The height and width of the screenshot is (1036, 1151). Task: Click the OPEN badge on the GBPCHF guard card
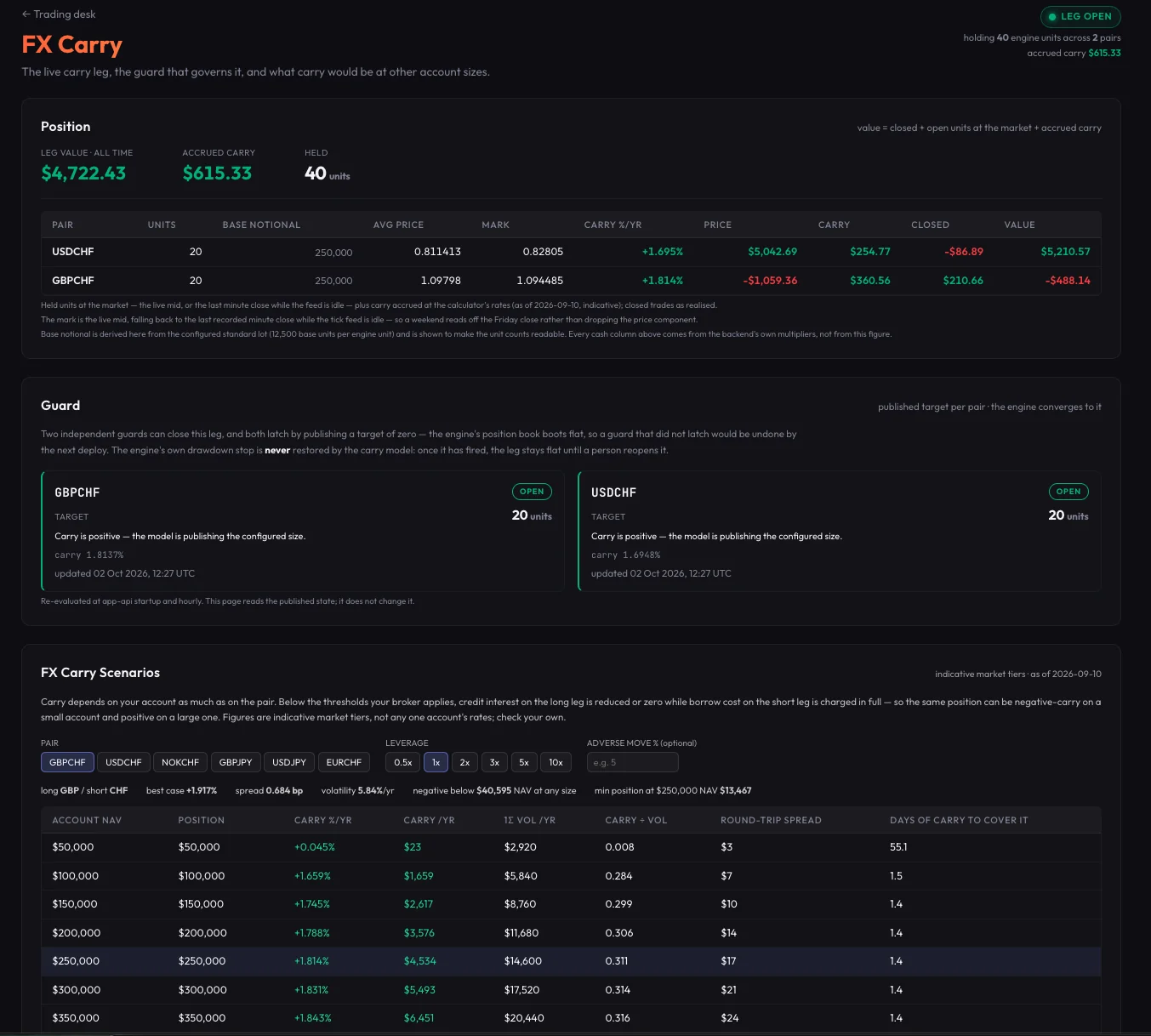point(532,492)
